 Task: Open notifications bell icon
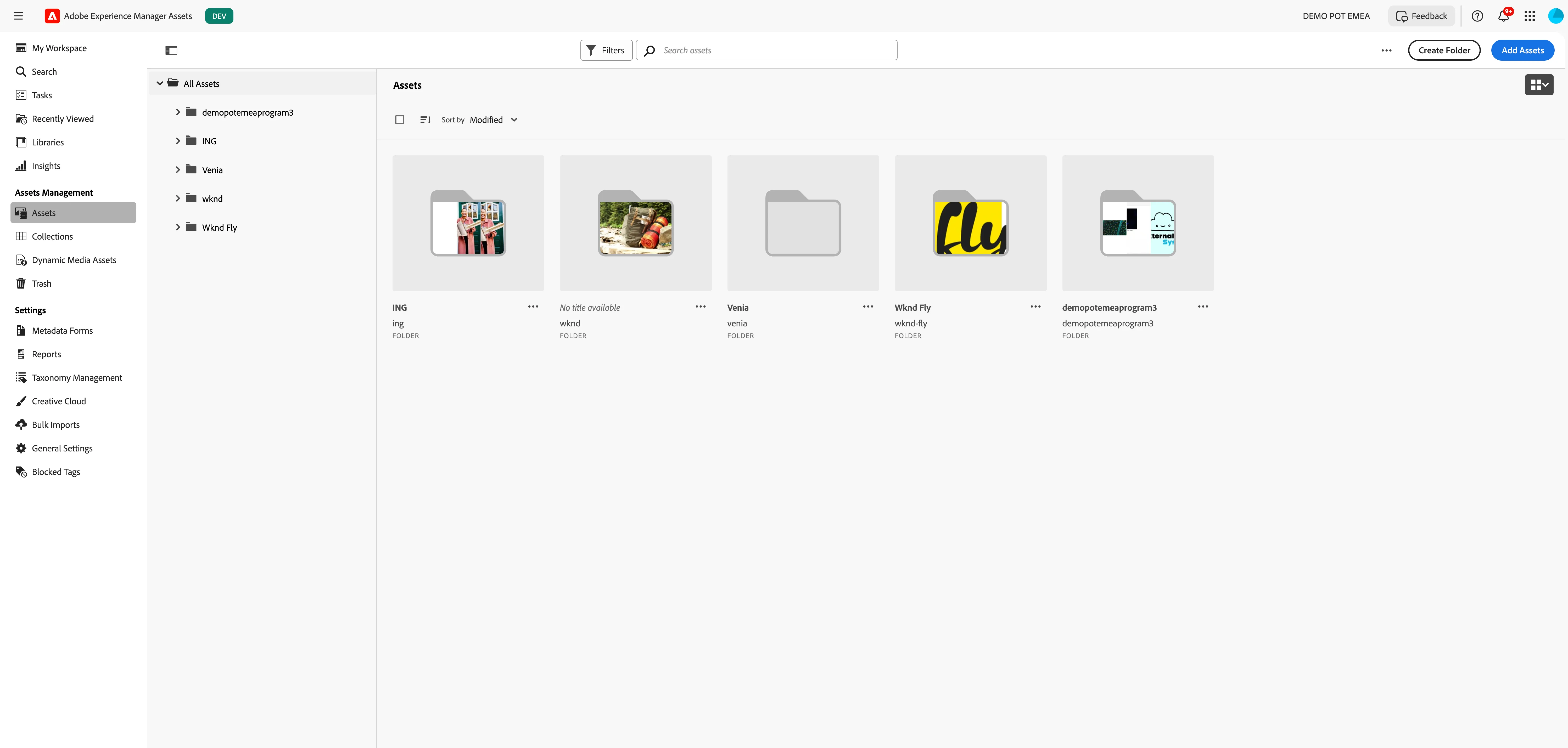(1503, 16)
